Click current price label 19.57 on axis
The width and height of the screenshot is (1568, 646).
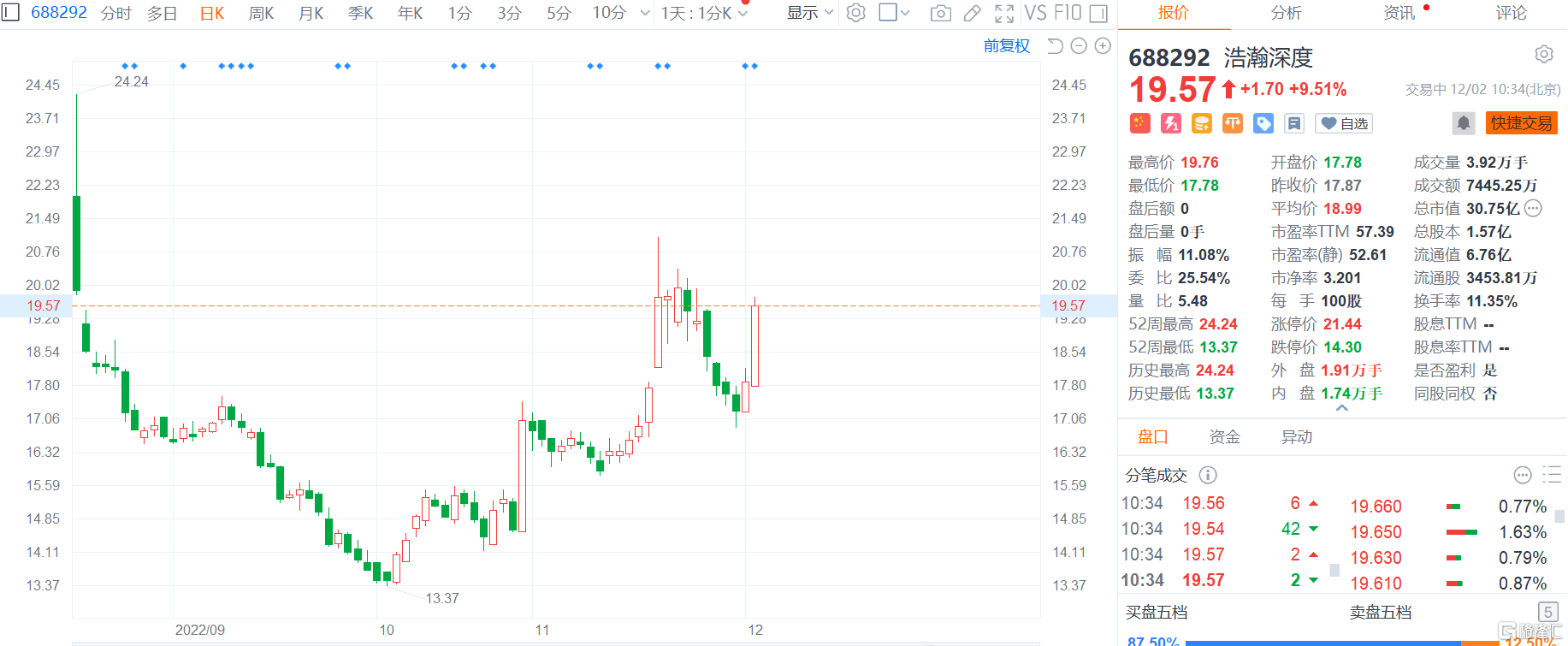pyautogui.click(x=43, y=305)
